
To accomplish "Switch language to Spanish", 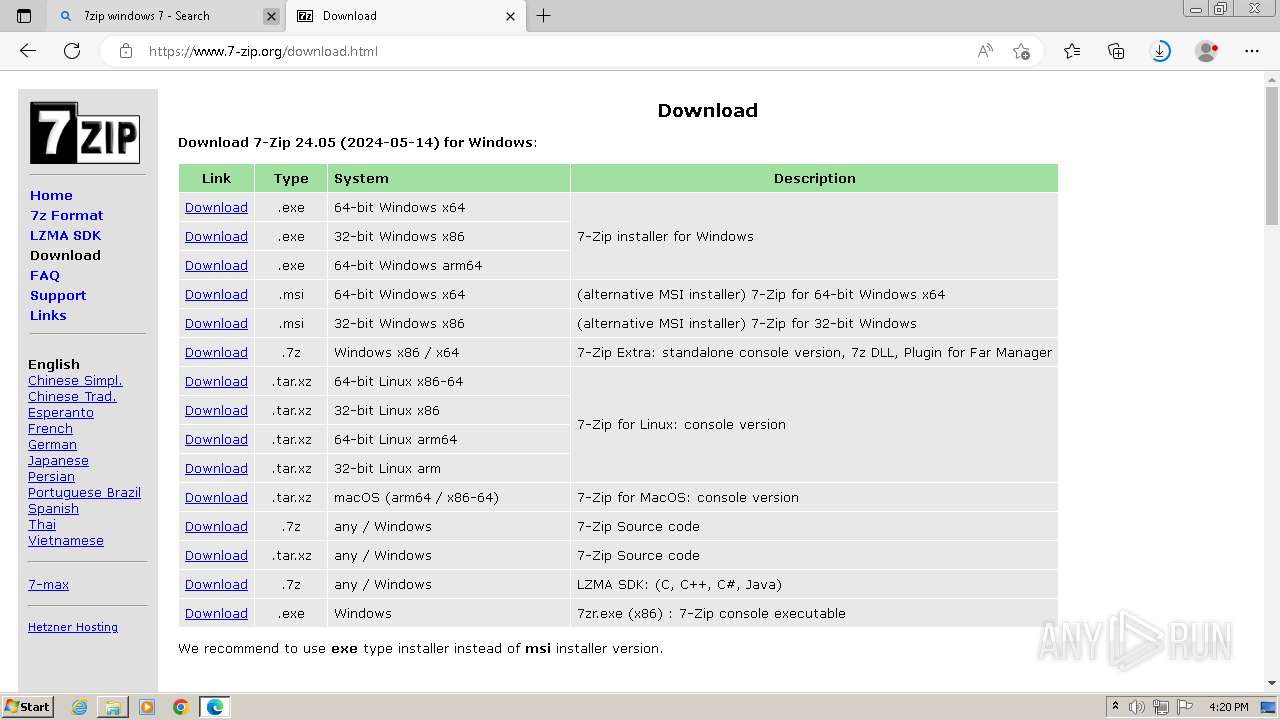I will pos(53,508).
